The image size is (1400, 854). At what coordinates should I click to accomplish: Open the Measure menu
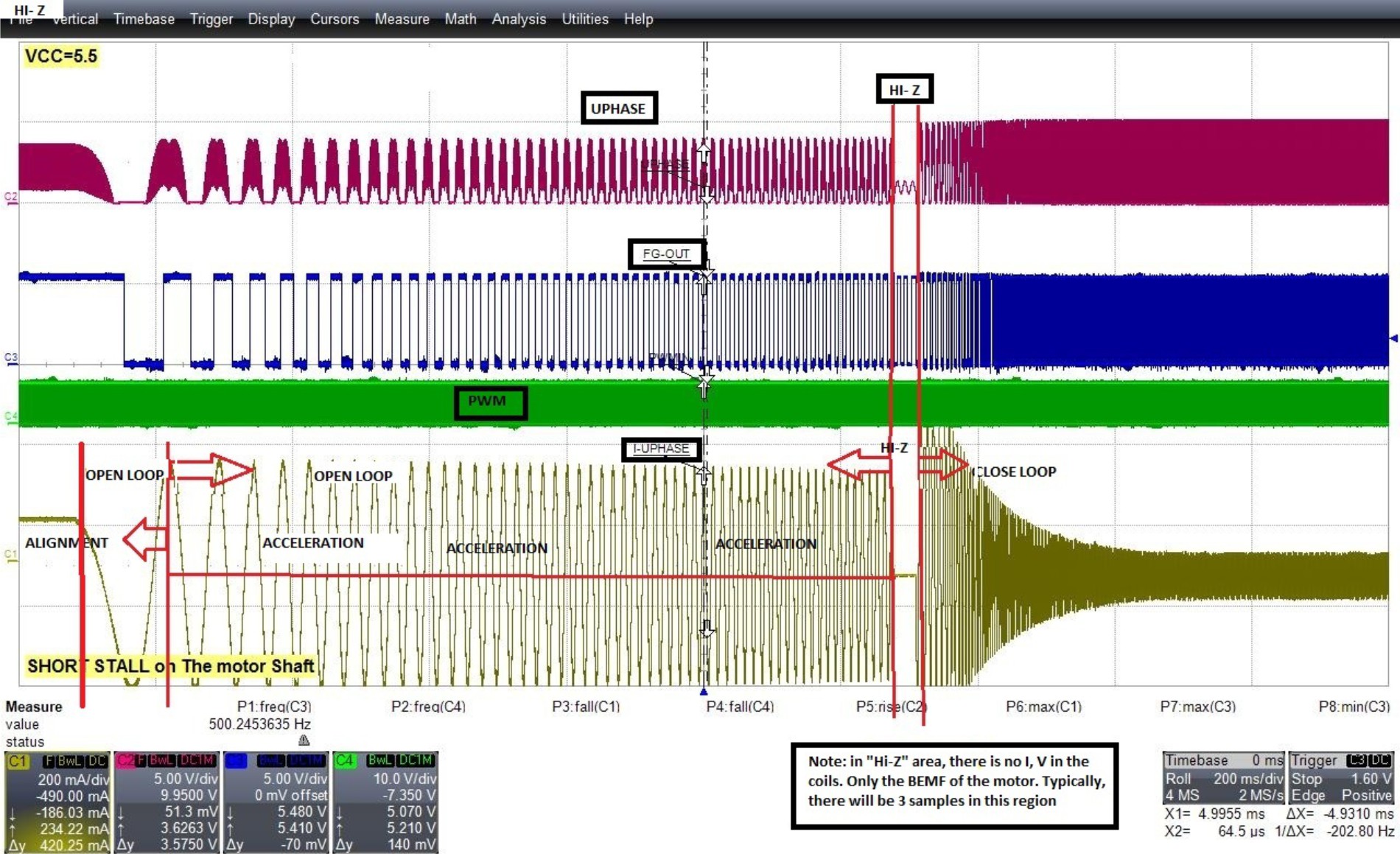point(402,19)
